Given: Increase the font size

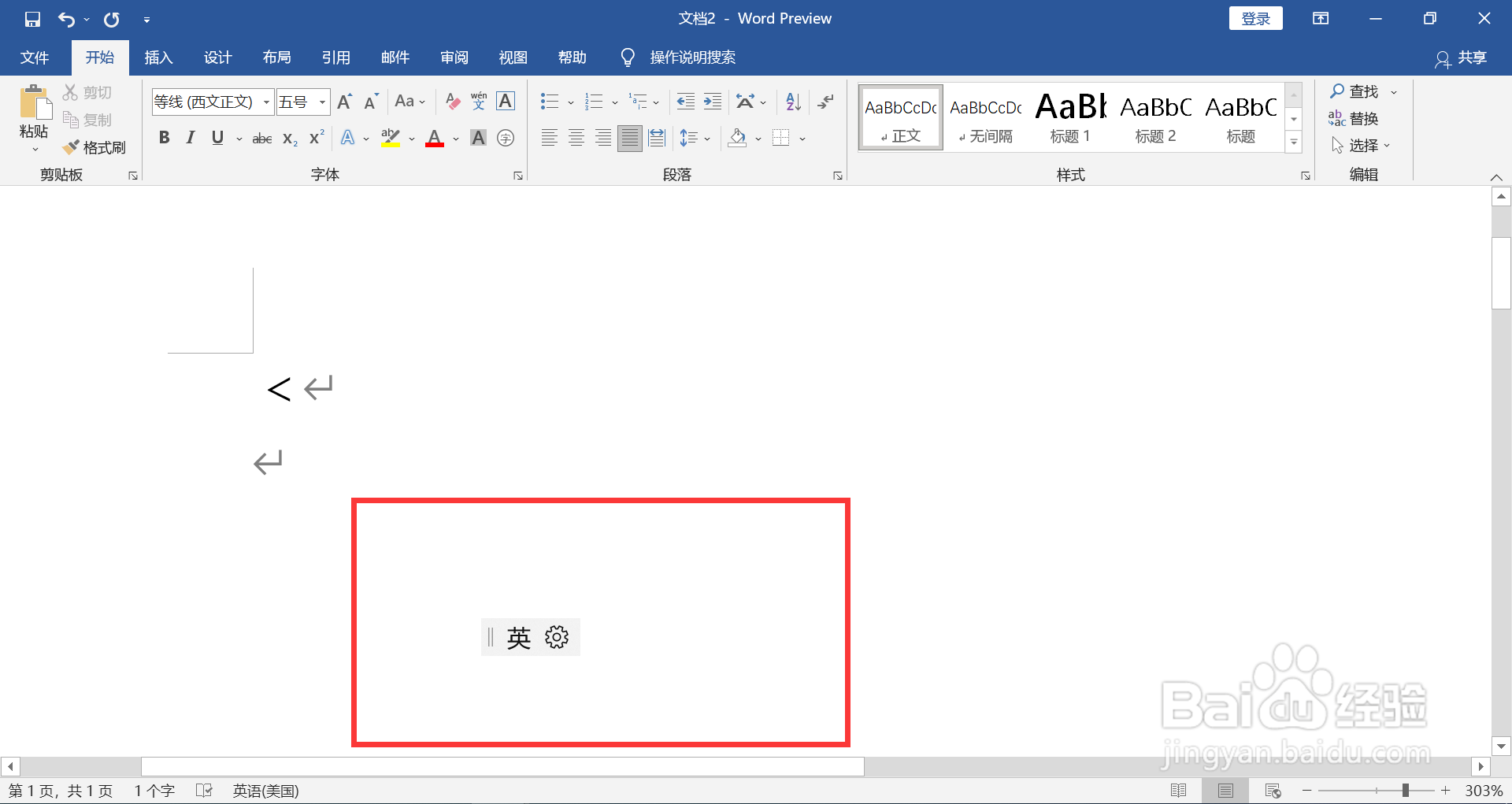Looking at the screenshot, I should (x=345, y=102).
